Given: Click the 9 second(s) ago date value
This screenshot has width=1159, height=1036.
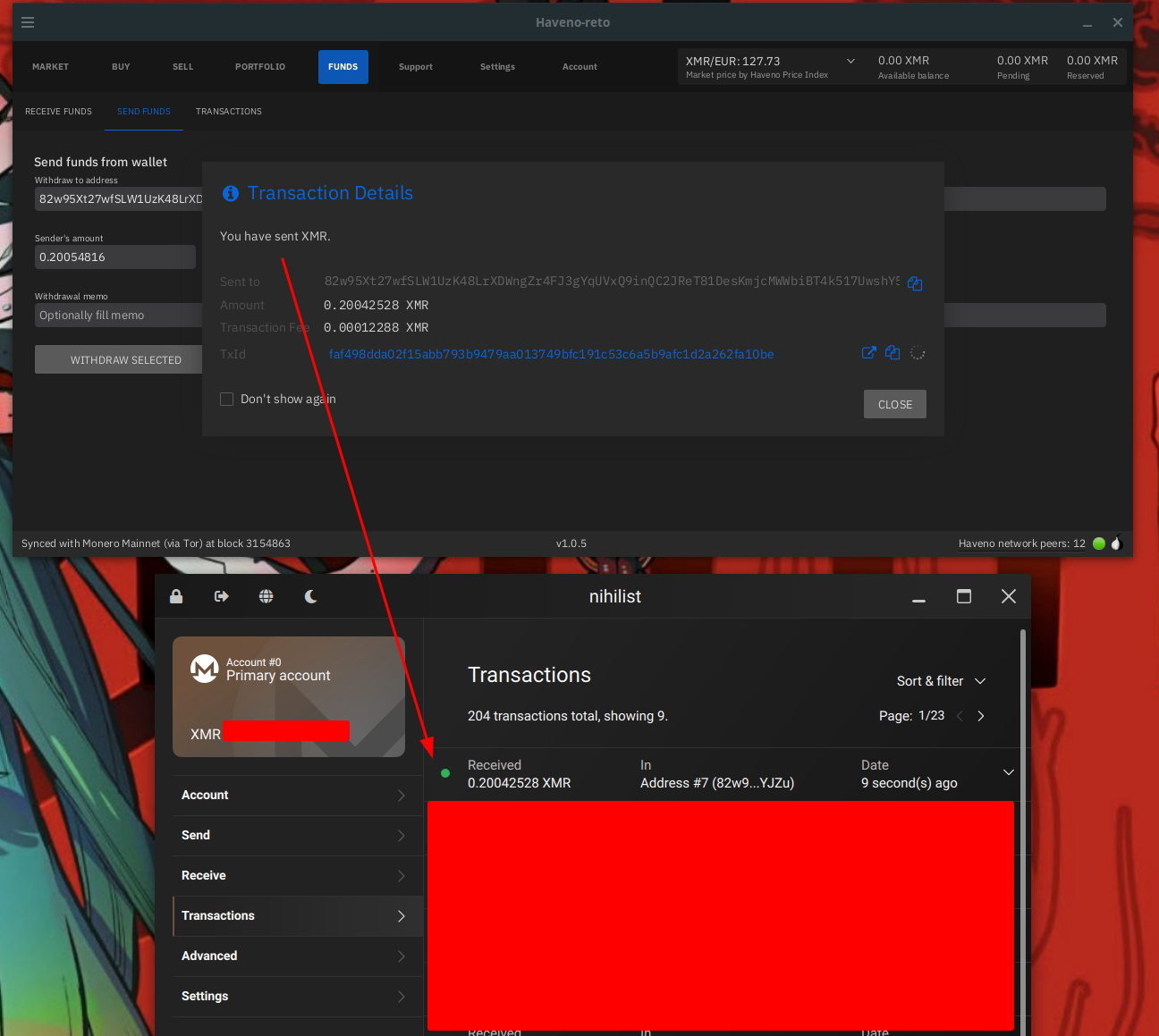Looking at the screenshot, I should (909, 783).
